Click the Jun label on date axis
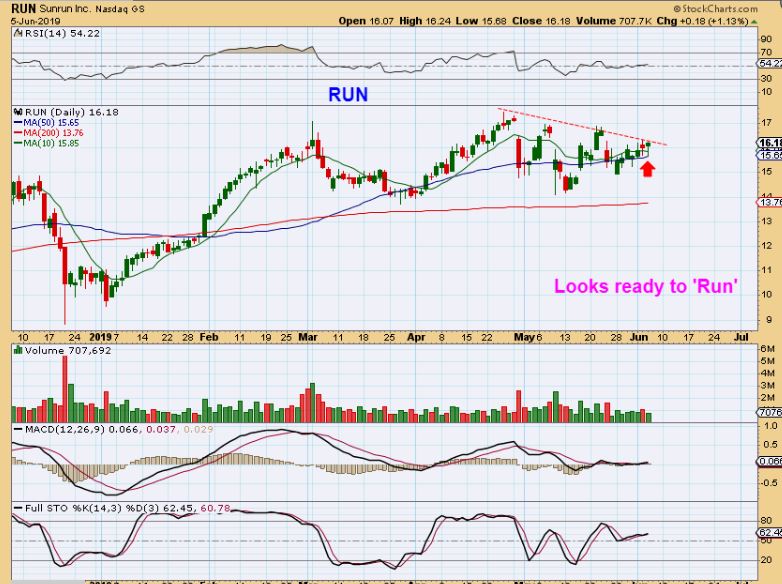The height and width of the screenshot is (584, 782). pyautogui.click(x=639, y=337)
